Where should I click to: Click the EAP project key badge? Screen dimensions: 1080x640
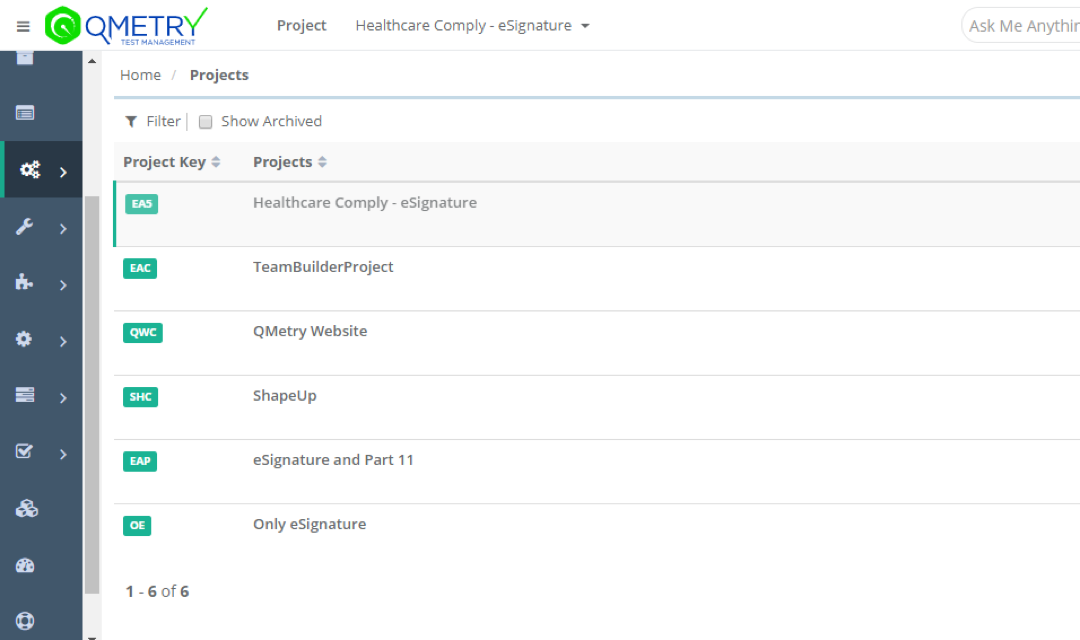140,461
